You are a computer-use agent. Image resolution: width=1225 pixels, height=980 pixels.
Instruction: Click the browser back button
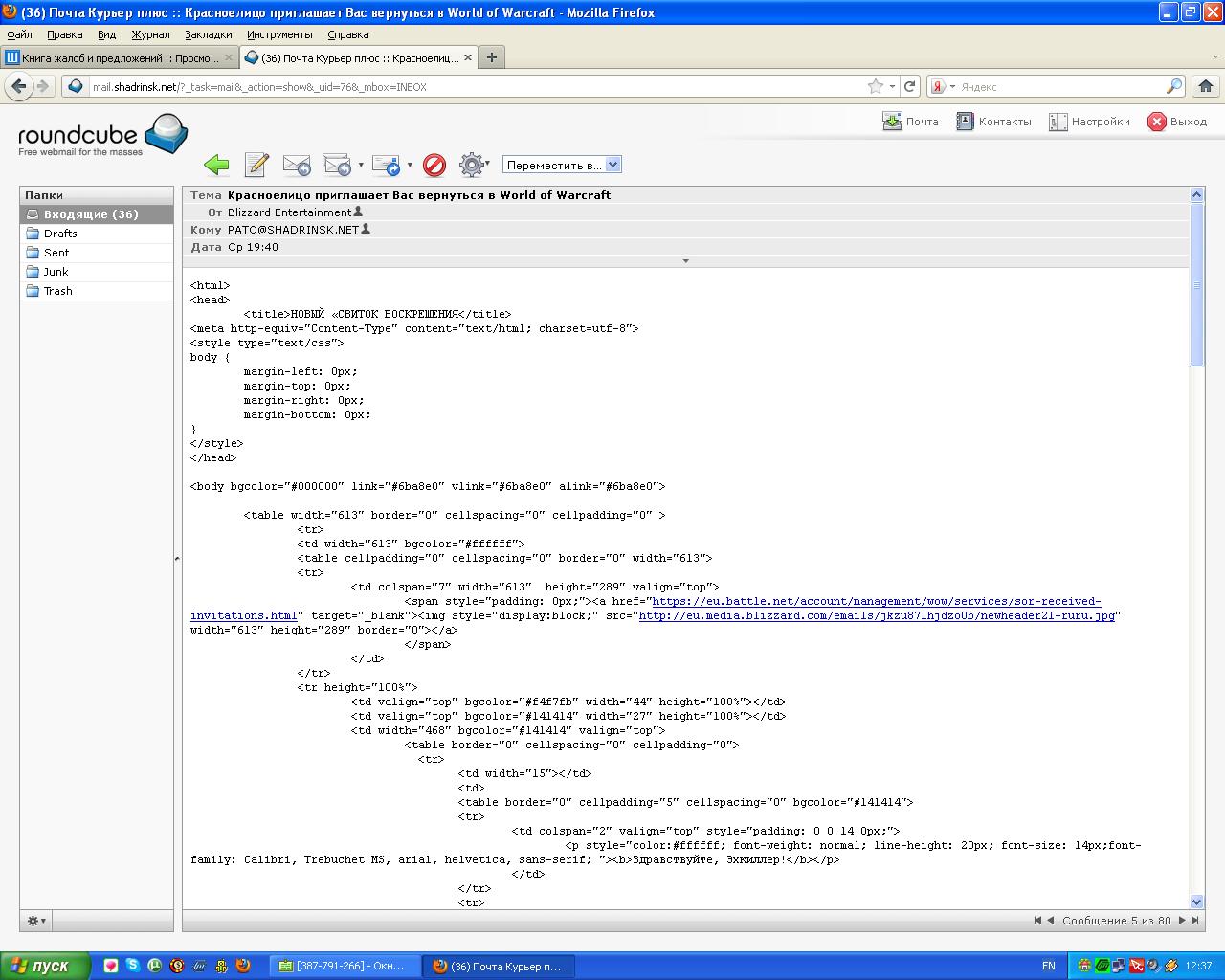click(x=19, y=86)
